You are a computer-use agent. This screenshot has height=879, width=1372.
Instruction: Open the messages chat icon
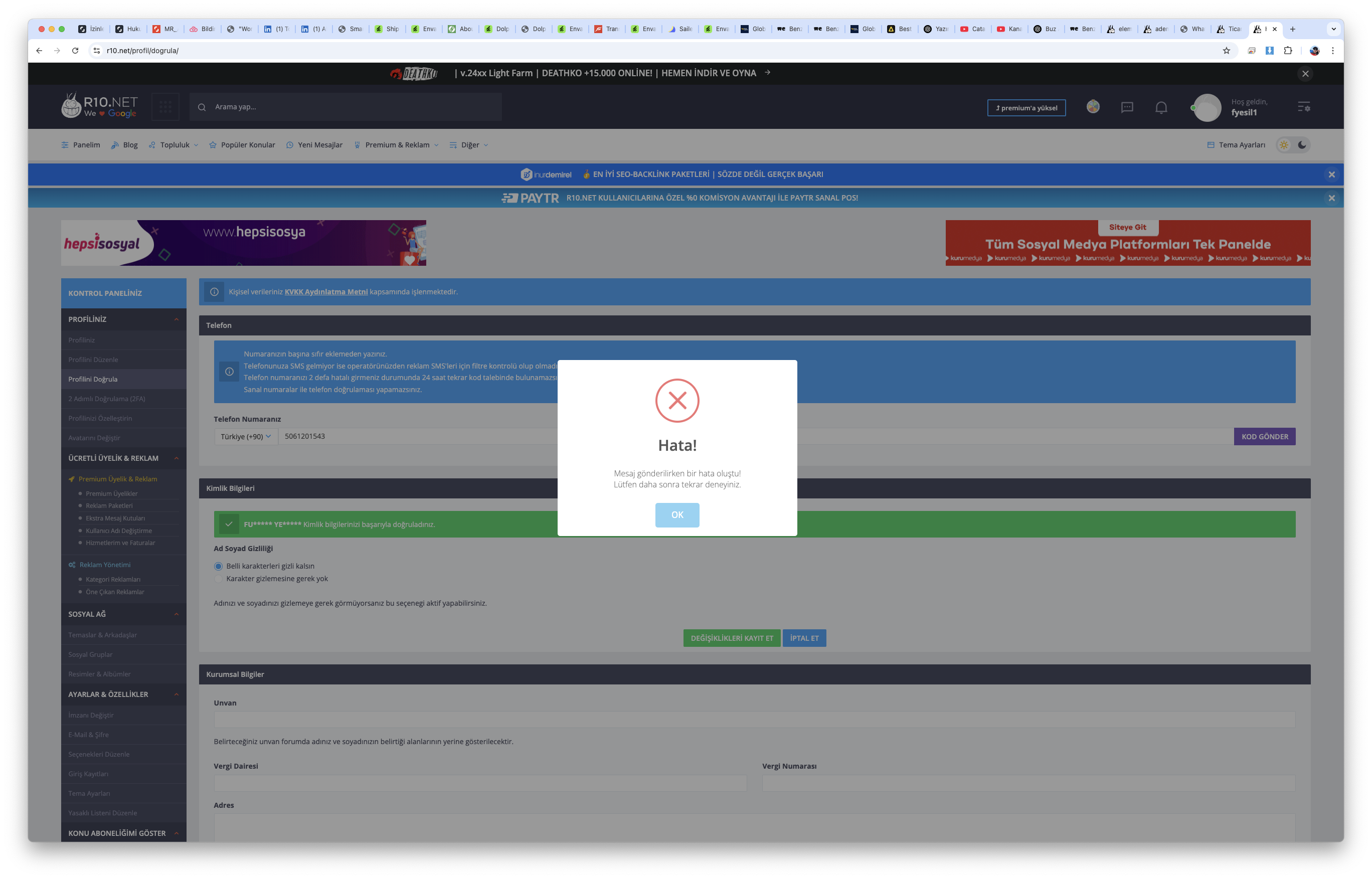pyautogui.click(x=1127, y=107)
